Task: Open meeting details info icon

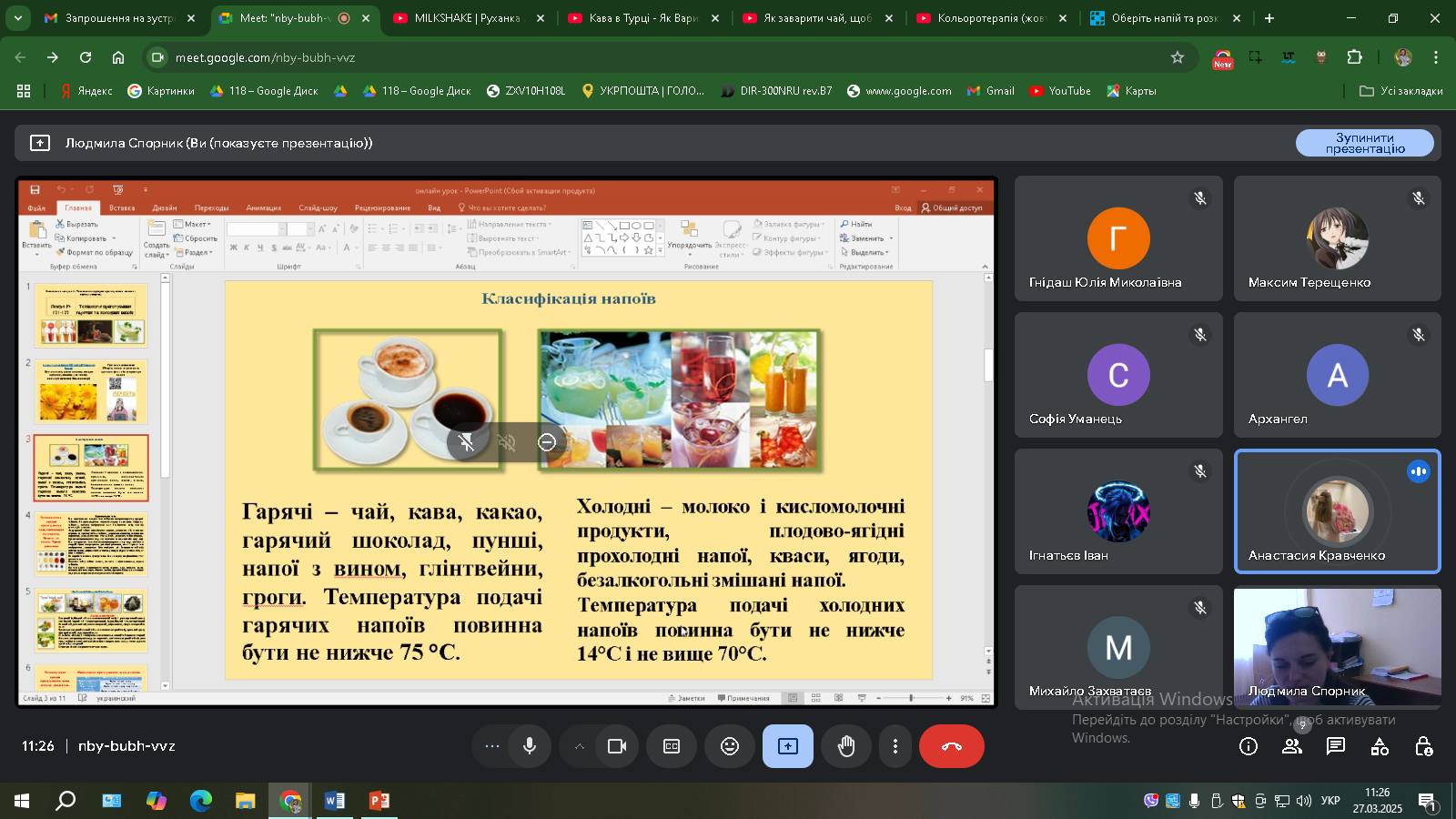Action: click(1249, 746)
